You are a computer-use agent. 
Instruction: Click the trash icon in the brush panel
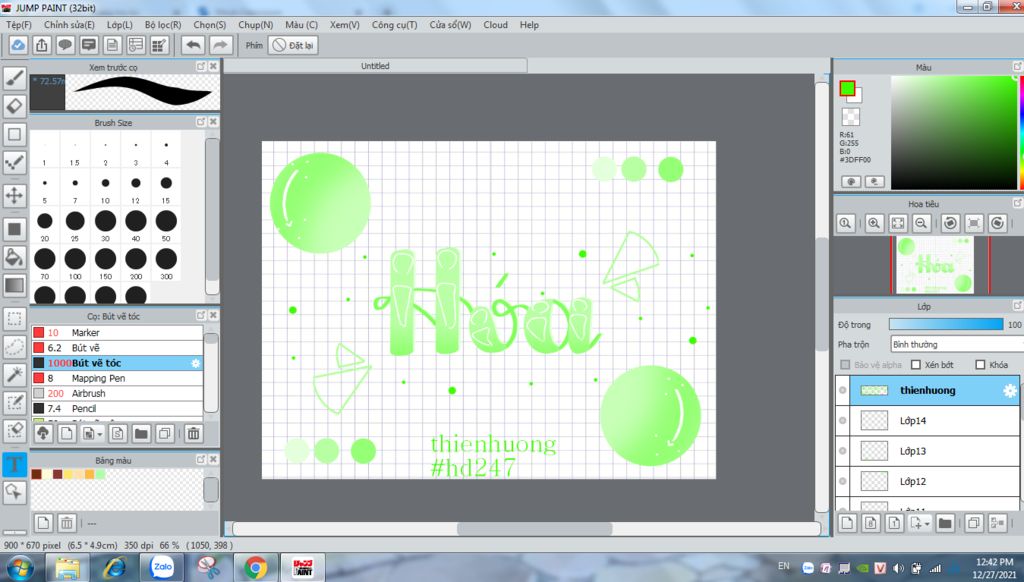tap(193, 433)
